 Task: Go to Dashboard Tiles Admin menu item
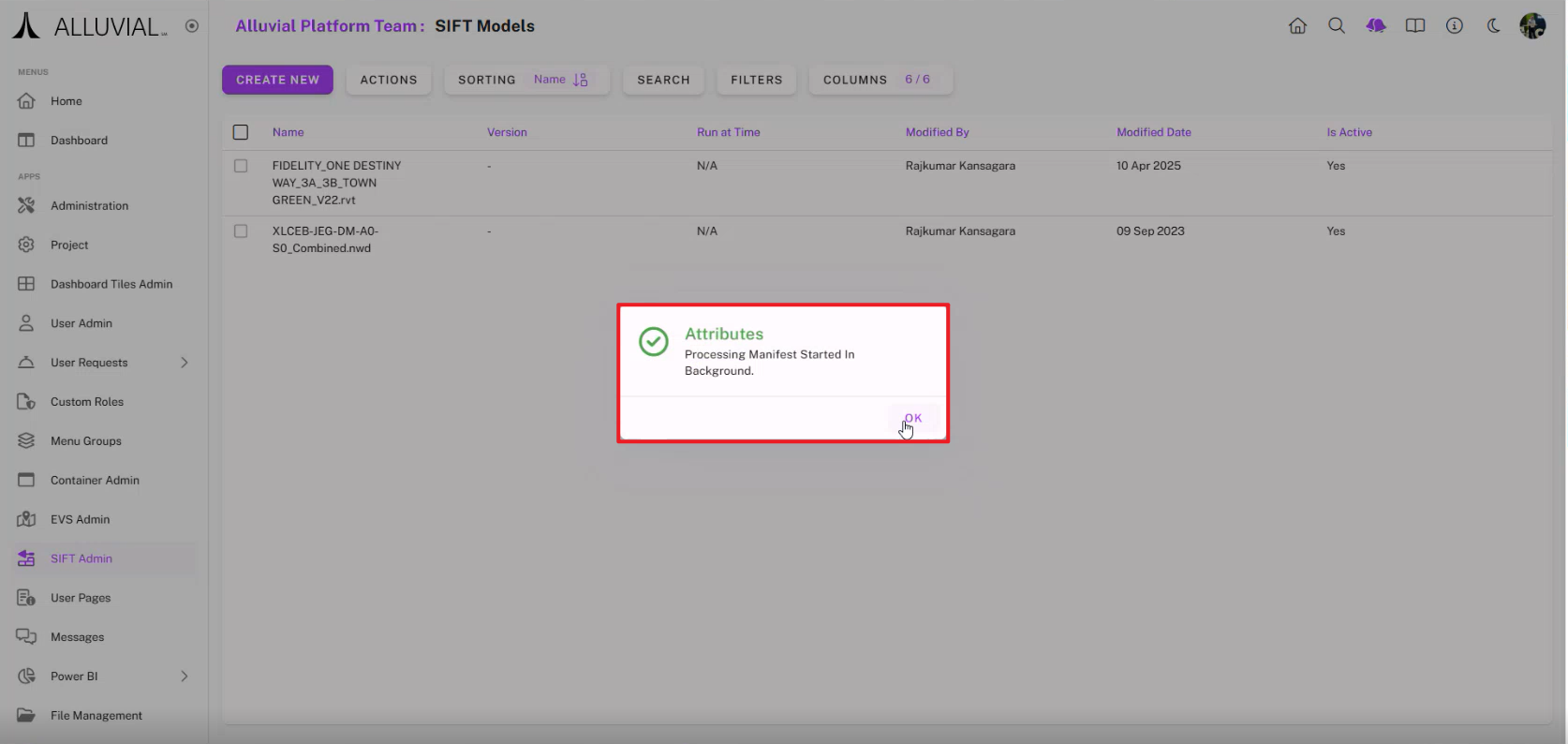(111, 284)
